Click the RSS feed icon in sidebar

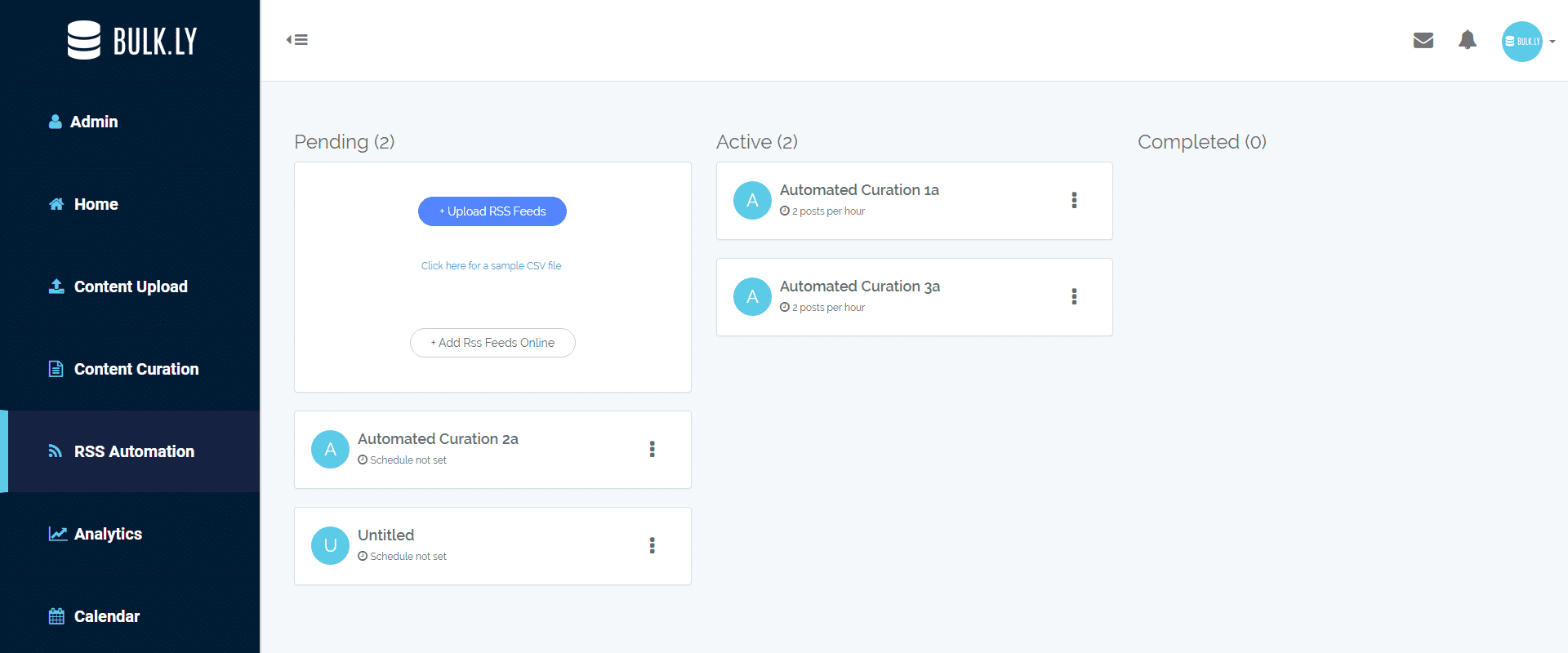click(56, 451)
